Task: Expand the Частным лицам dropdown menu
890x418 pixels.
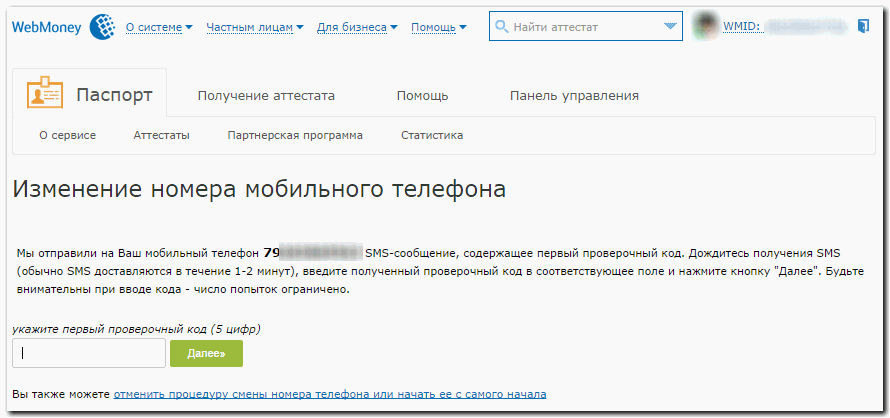Action: coord(254,27)
